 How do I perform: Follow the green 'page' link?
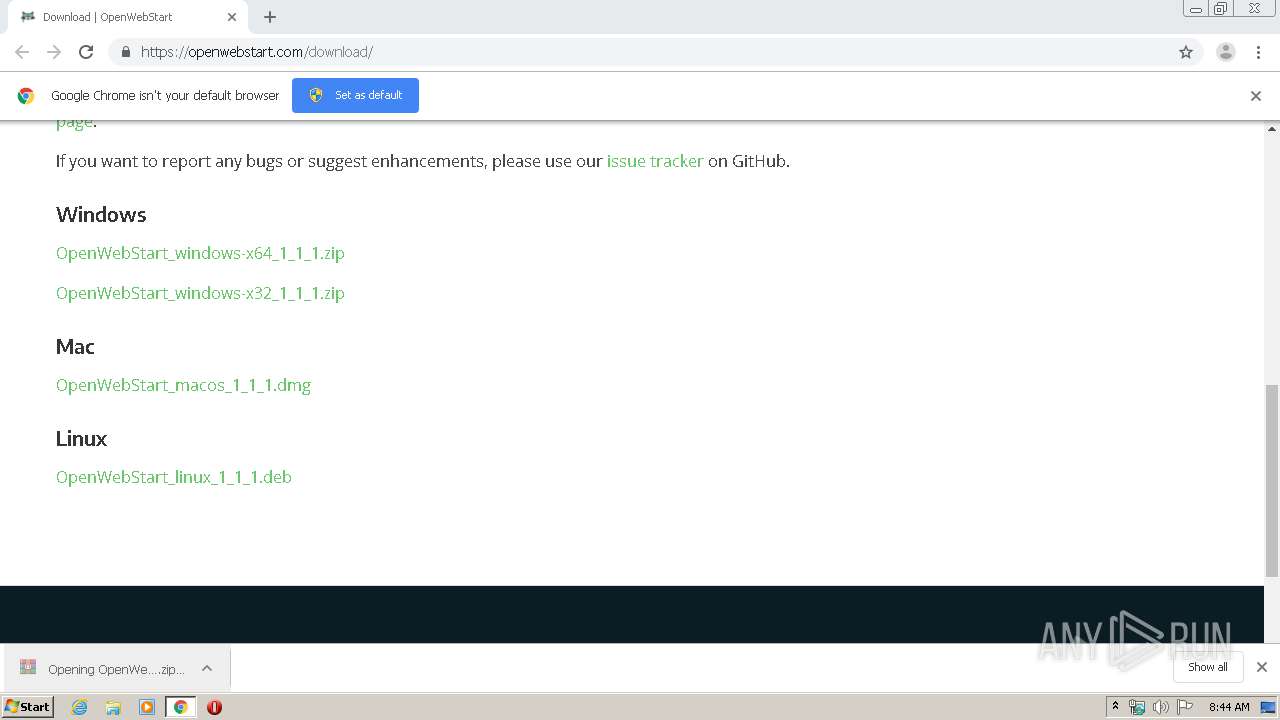click(74, 122)
